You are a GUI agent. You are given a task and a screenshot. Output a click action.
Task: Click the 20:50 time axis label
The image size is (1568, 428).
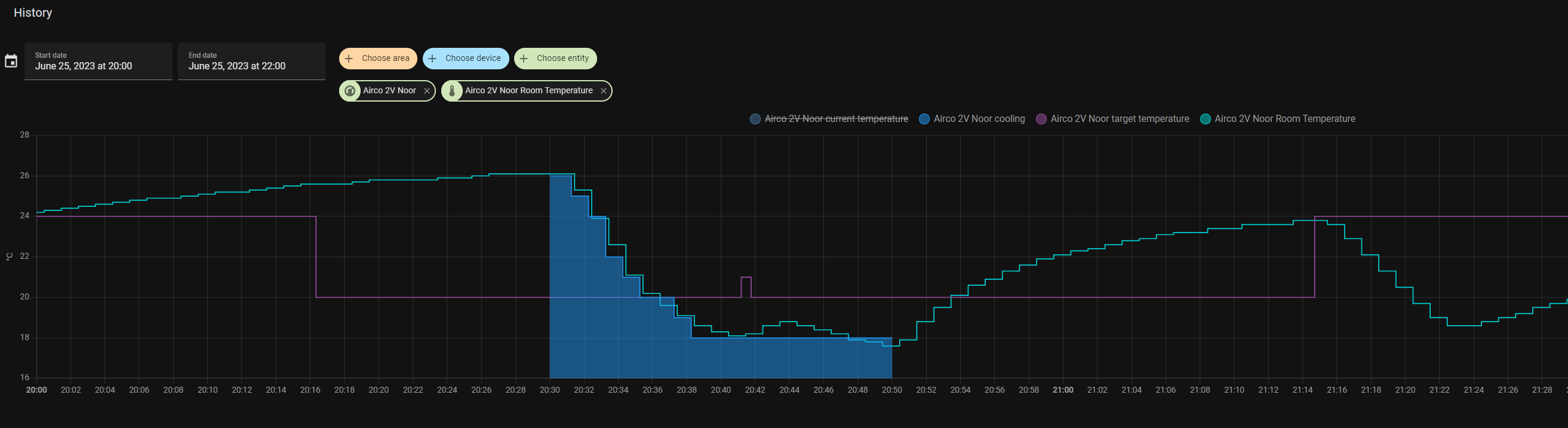coord(891,390)
